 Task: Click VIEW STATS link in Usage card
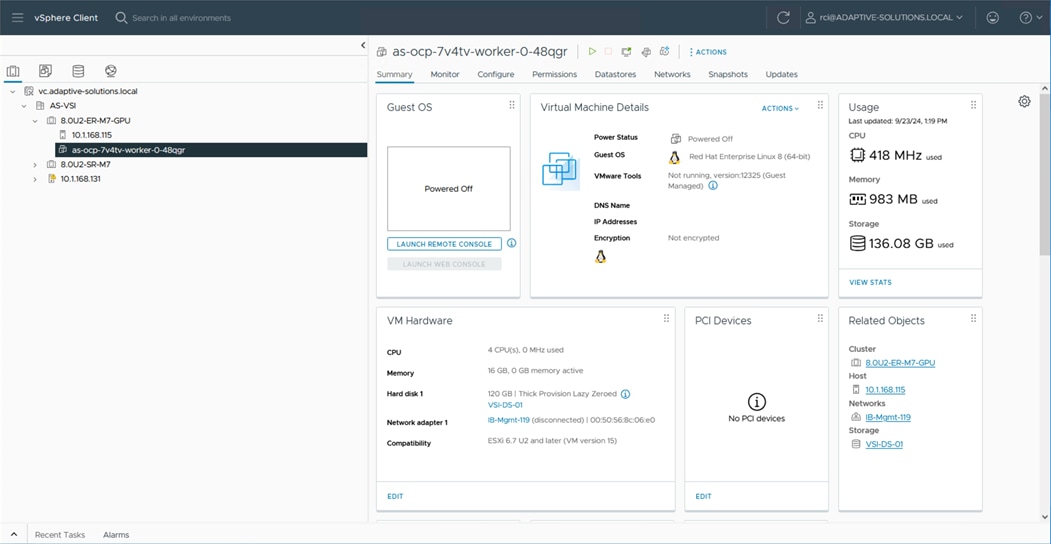tap(870, 283)
